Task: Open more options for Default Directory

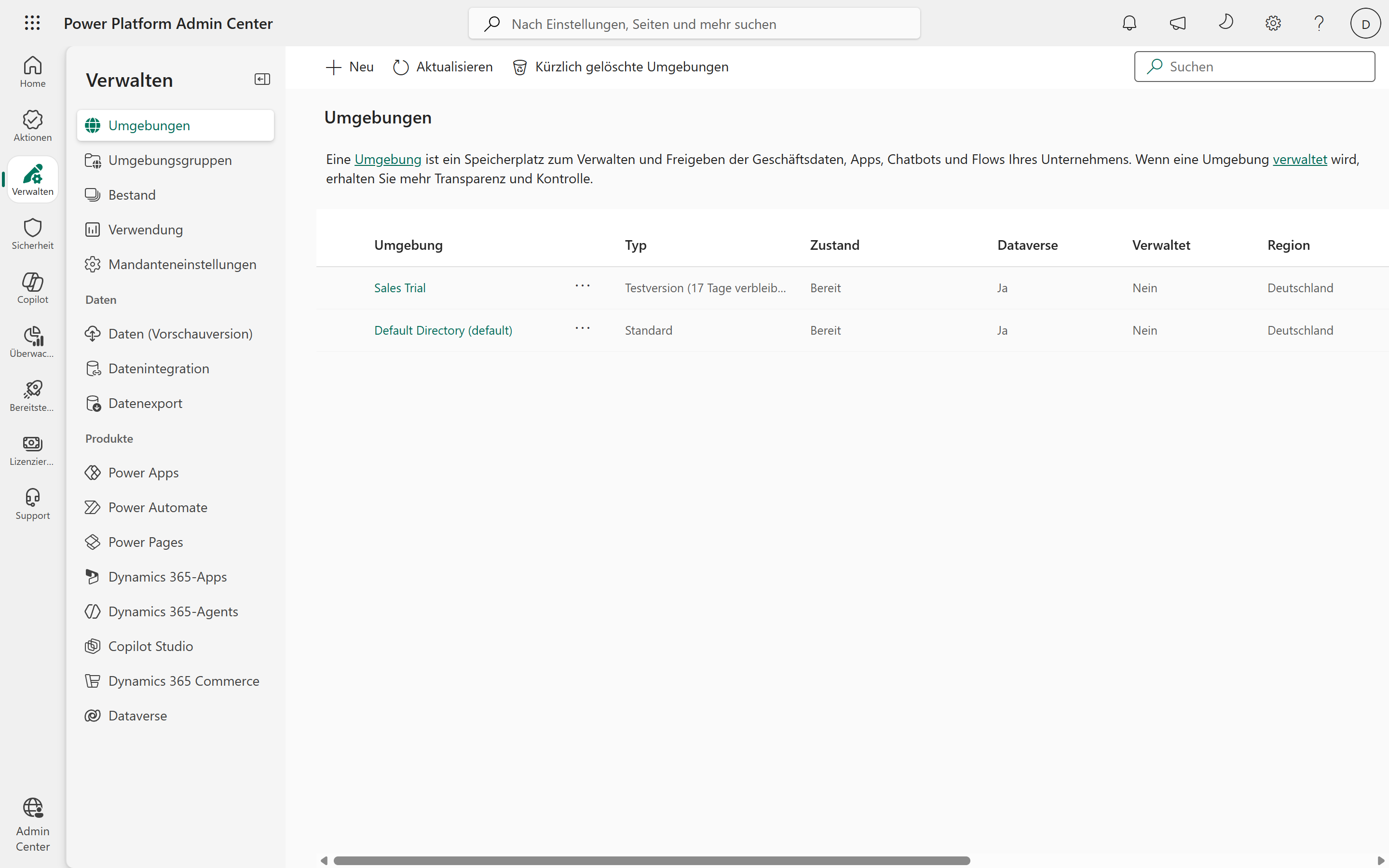Action: 583,328
